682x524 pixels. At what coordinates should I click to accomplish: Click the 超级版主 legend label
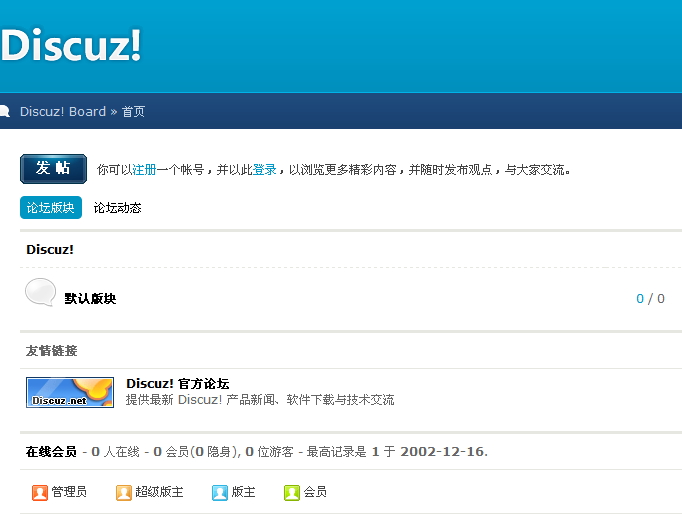click(x=159, y=492)
